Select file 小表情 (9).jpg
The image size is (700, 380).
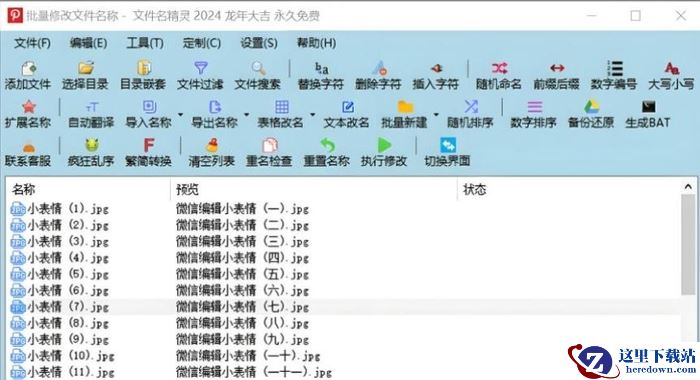[x=60, y=340]
